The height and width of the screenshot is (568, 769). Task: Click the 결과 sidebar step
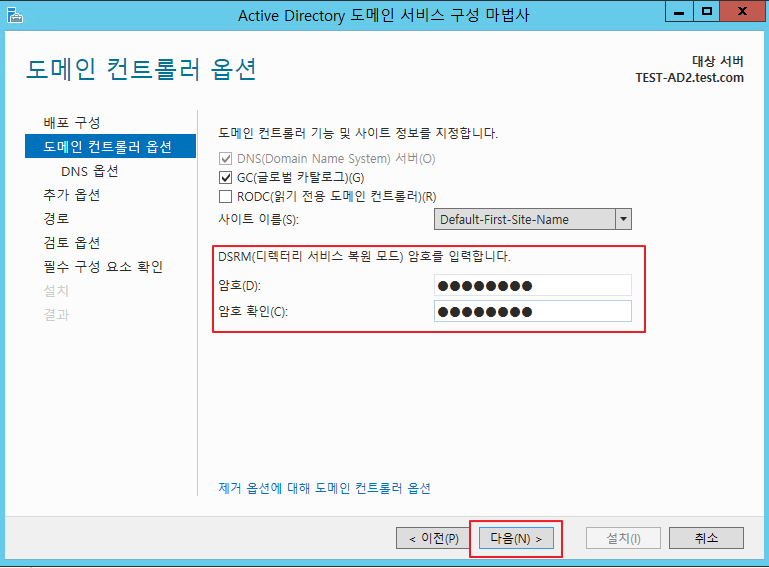(x=56, y=314)
